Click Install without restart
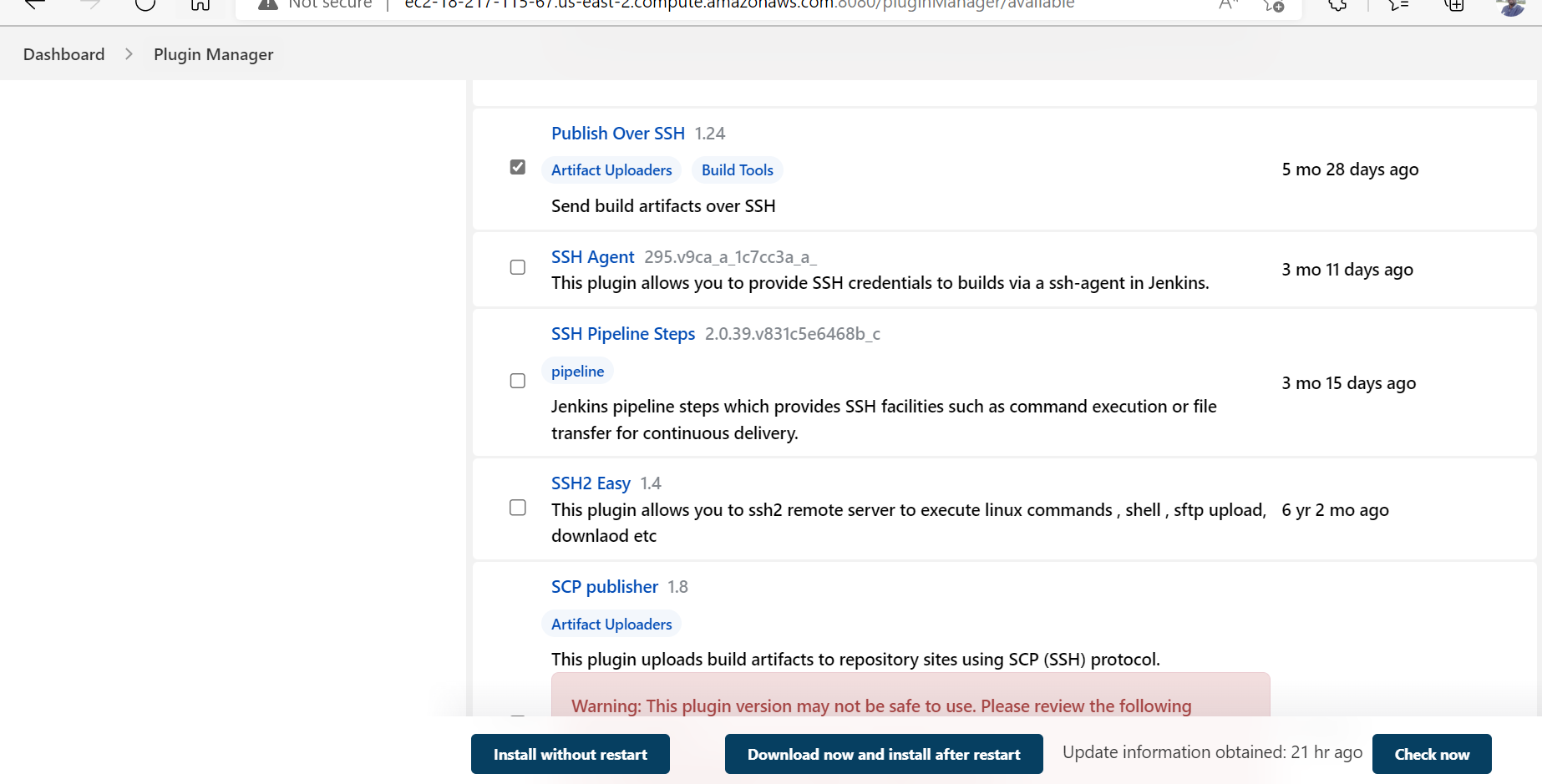 [x=570, y=754]
